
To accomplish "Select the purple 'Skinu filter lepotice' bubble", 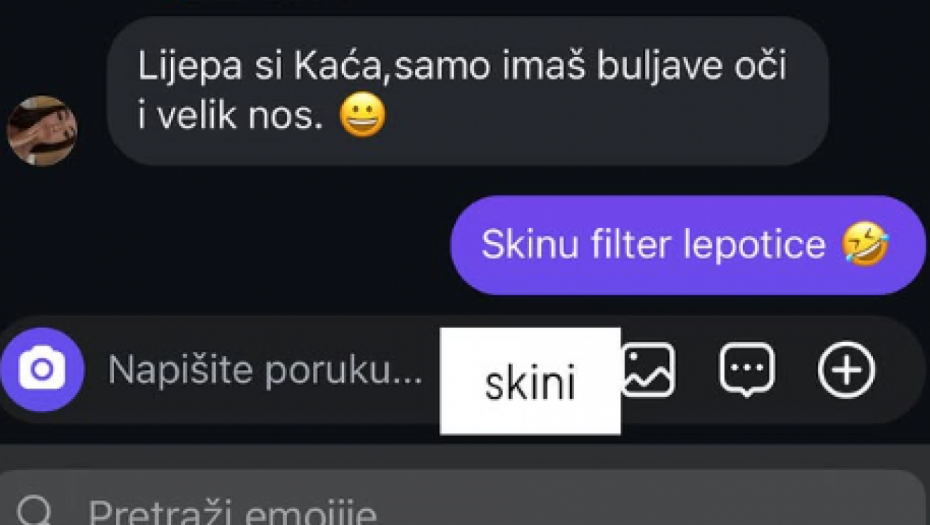I will (688, 245).
